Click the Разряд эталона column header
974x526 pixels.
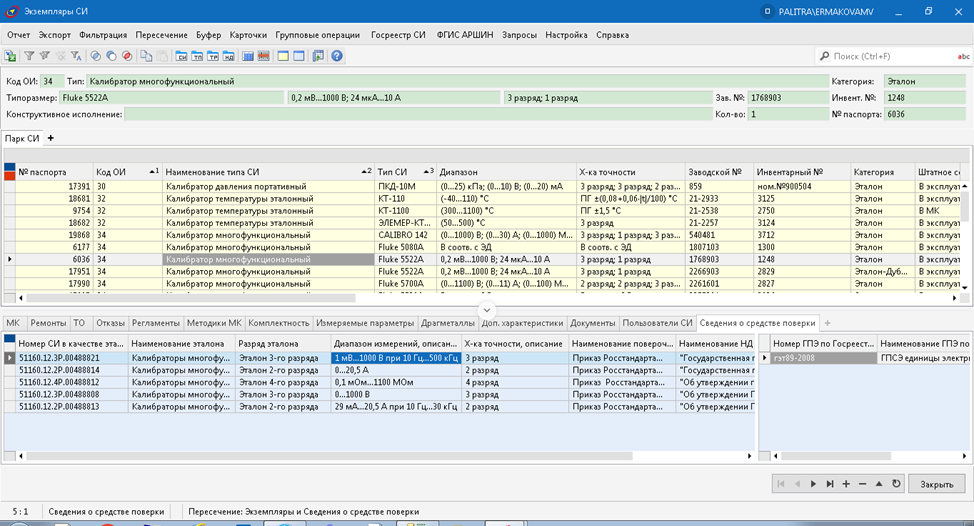(x=282, y=343)
